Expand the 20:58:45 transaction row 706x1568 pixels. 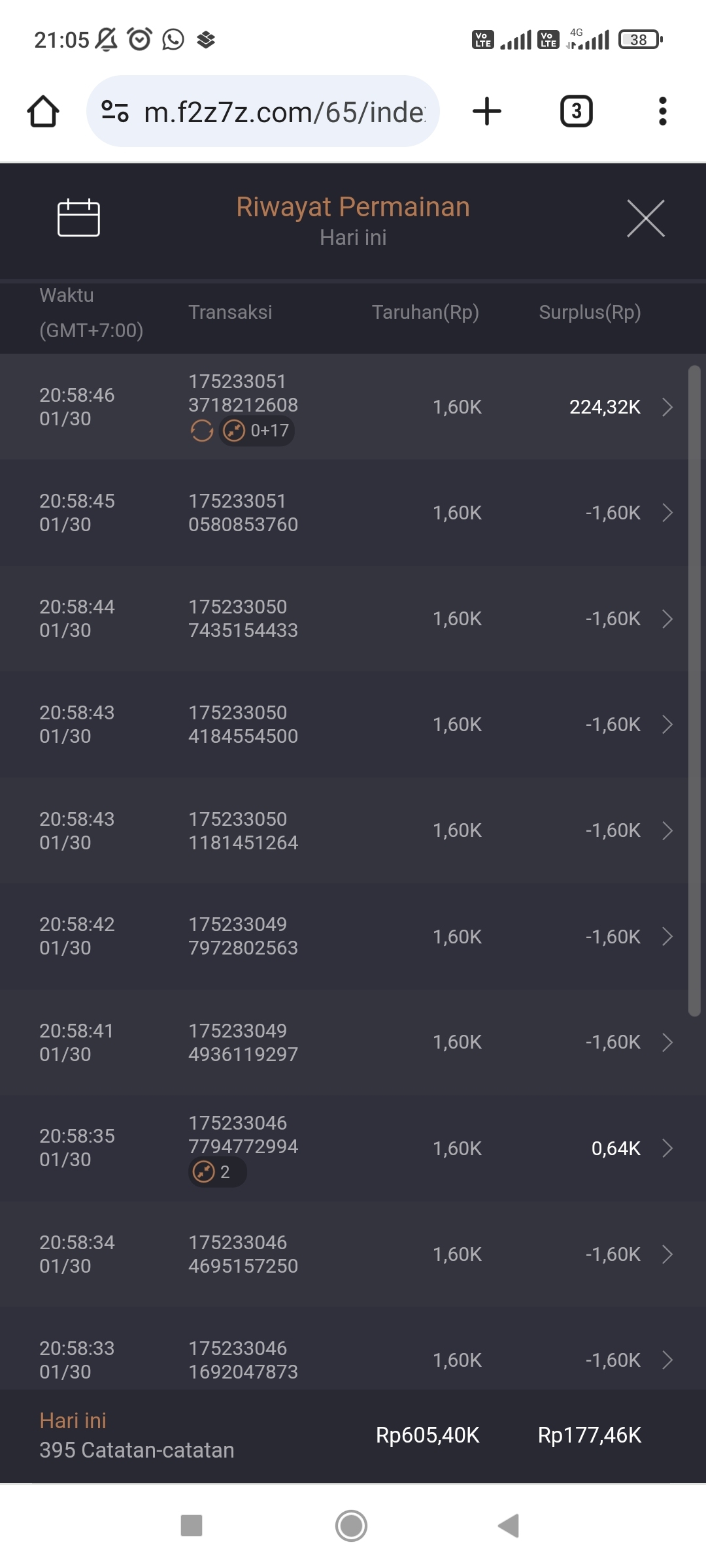point(667,513)
